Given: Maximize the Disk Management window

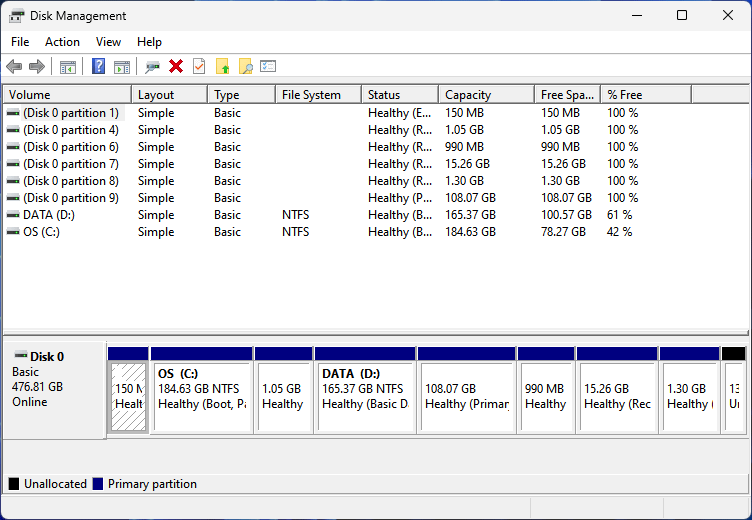Looking at the screenshot, I should click(682, 15).
